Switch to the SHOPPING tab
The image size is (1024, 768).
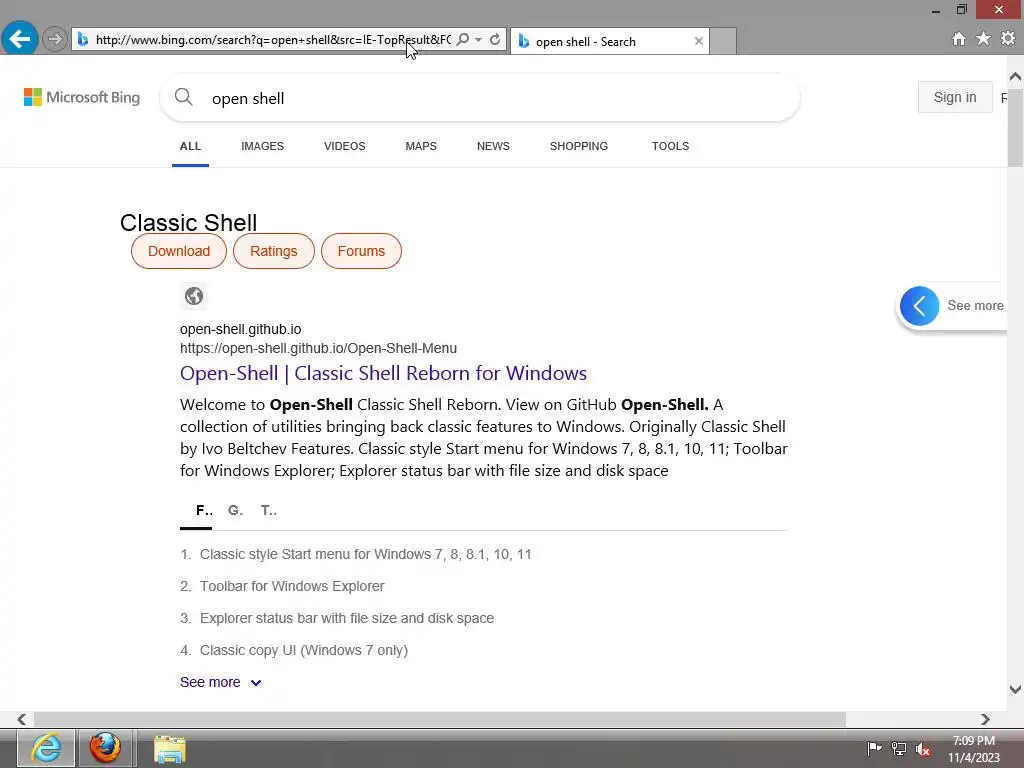coord(579,146)
